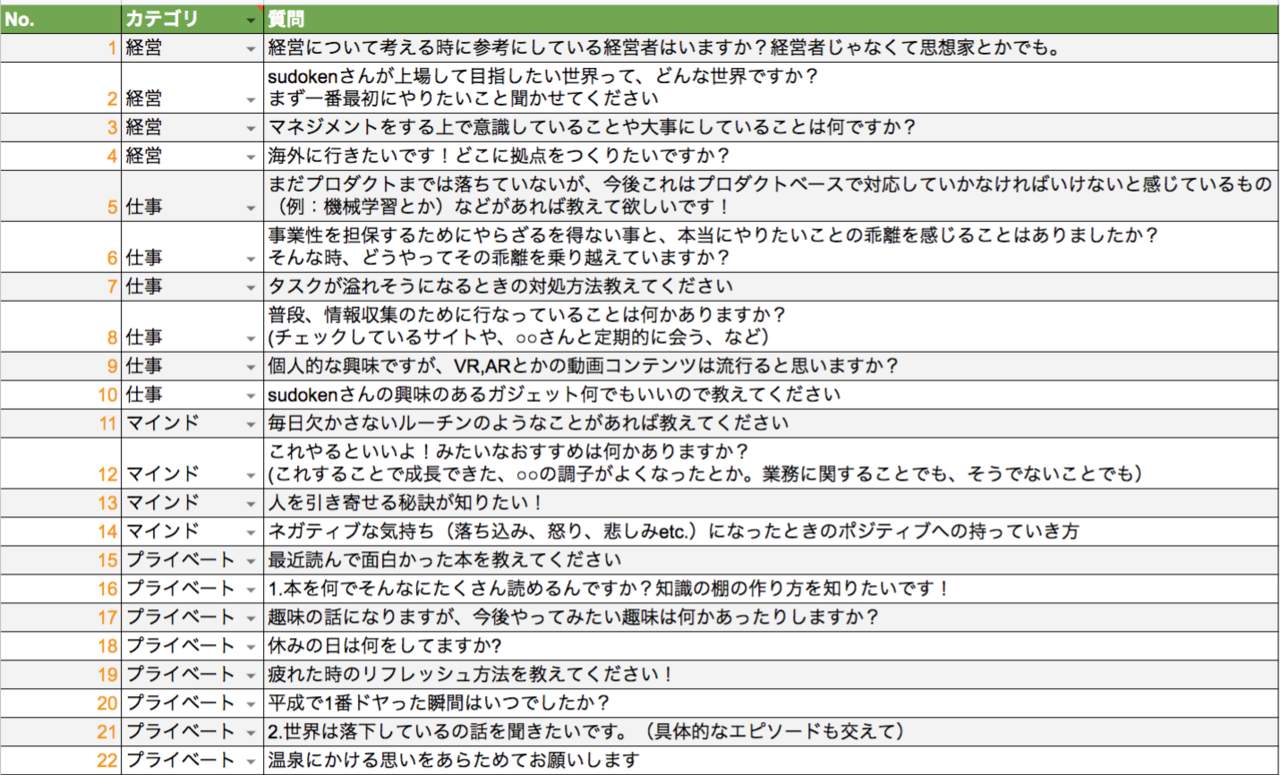Open category dropdown in row 11

pyautogui.click(x=250, y=423)
